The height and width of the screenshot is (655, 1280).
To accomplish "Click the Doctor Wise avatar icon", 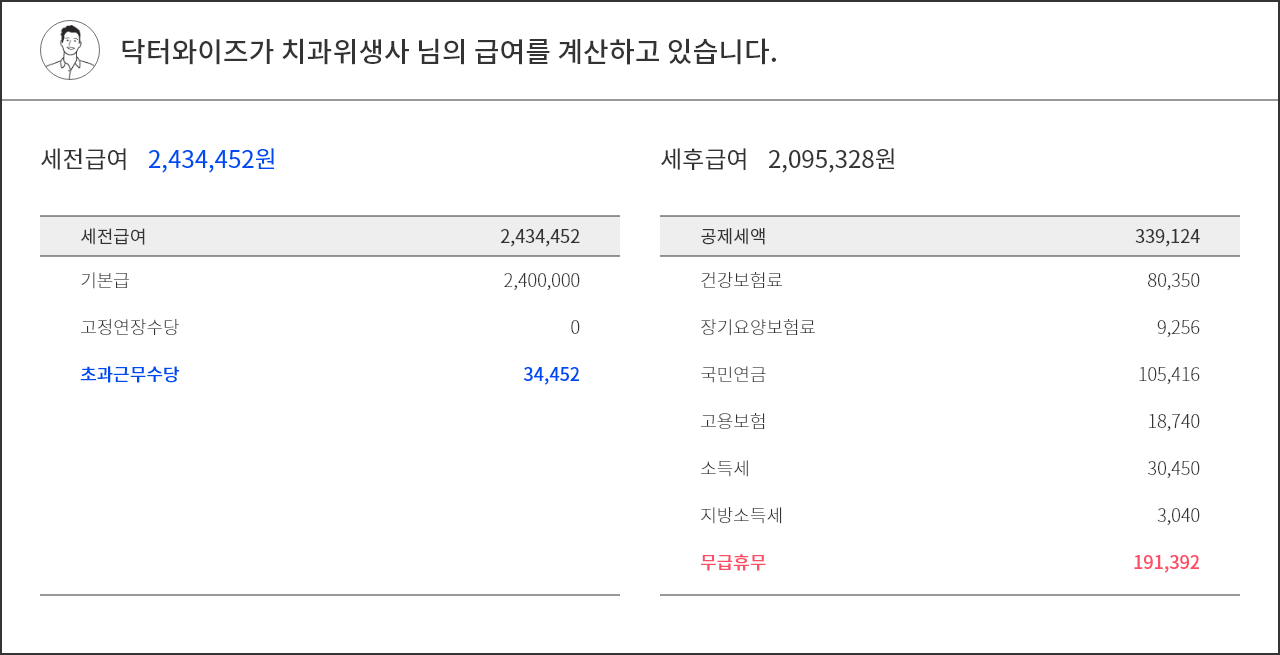I will (x=70, y=50).
